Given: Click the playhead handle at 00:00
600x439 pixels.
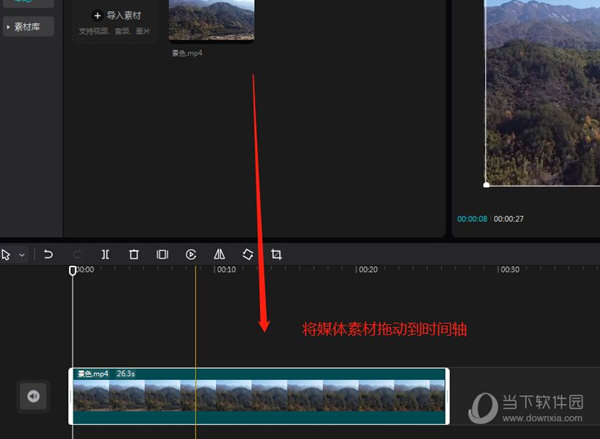Looking at the screenshot, I should pyautogui.click(x=72, y=271).
